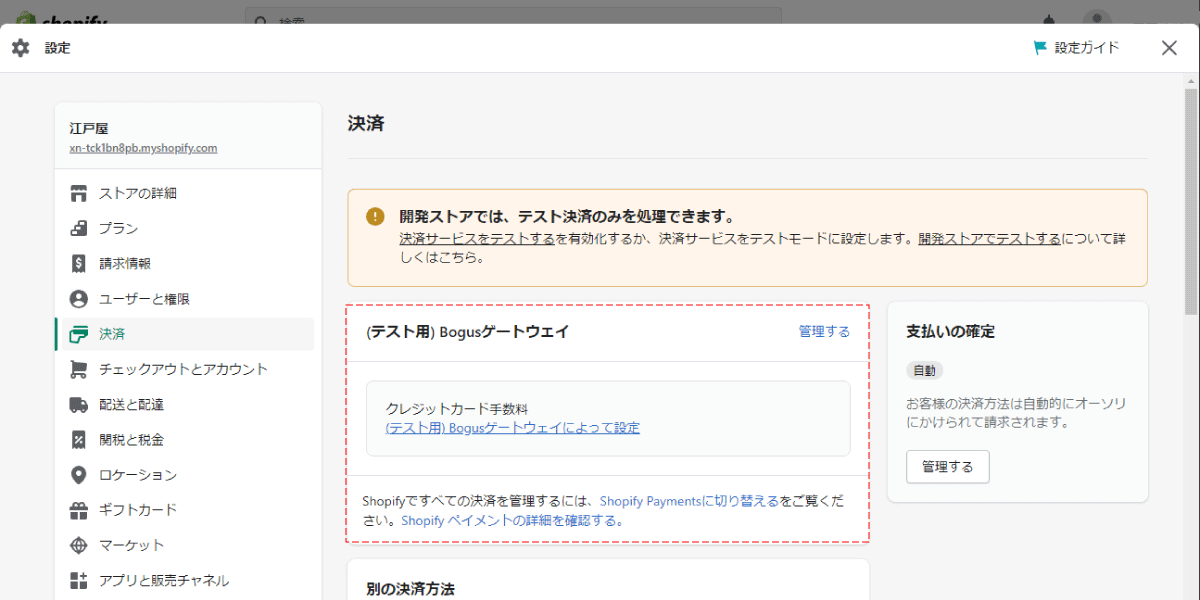Click Shopify ペイメントの詳細を確認する link
Viewport: 1200px width, 600px height.
tap(512, 521)
